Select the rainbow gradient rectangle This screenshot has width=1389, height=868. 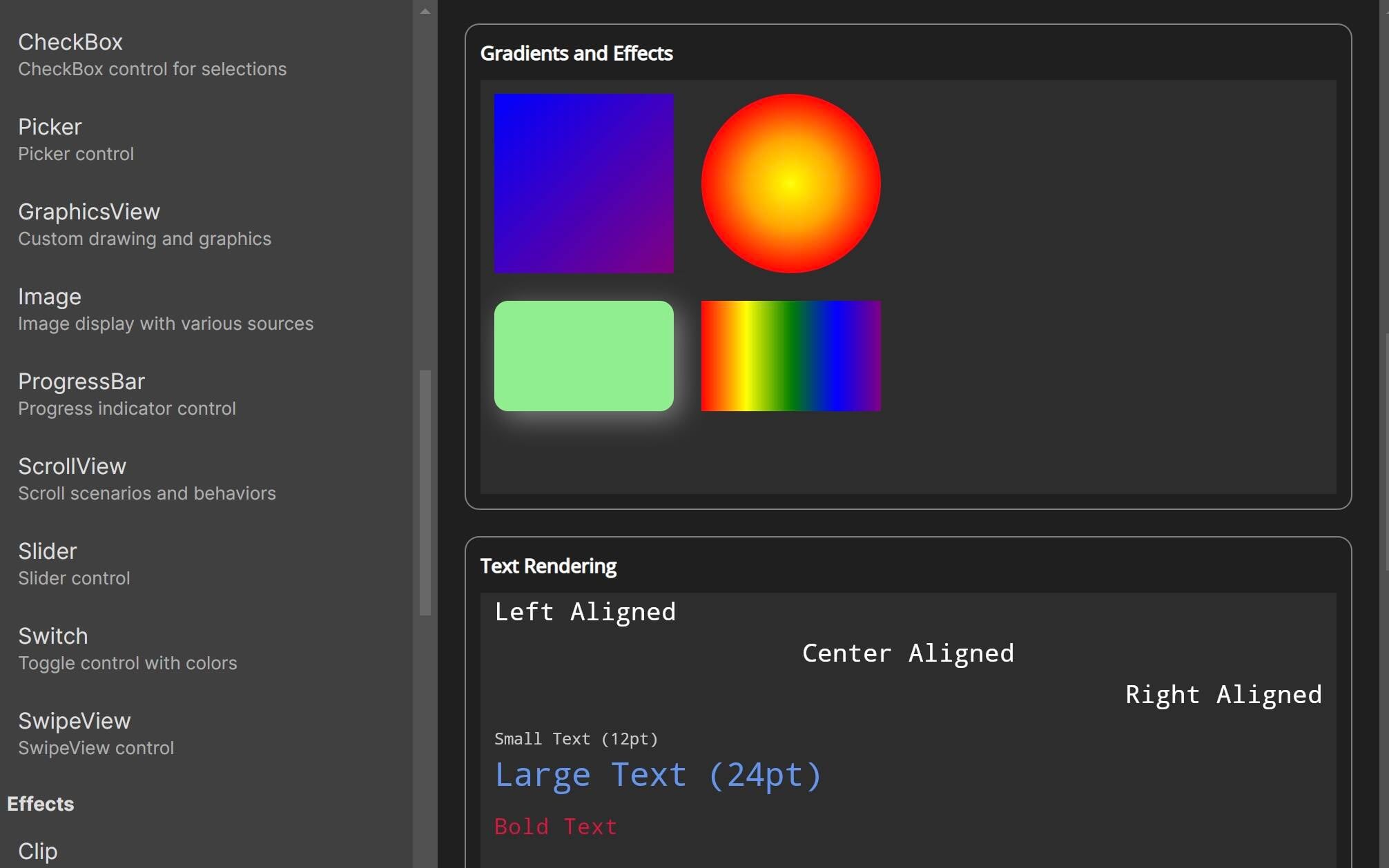coord(790,355)
